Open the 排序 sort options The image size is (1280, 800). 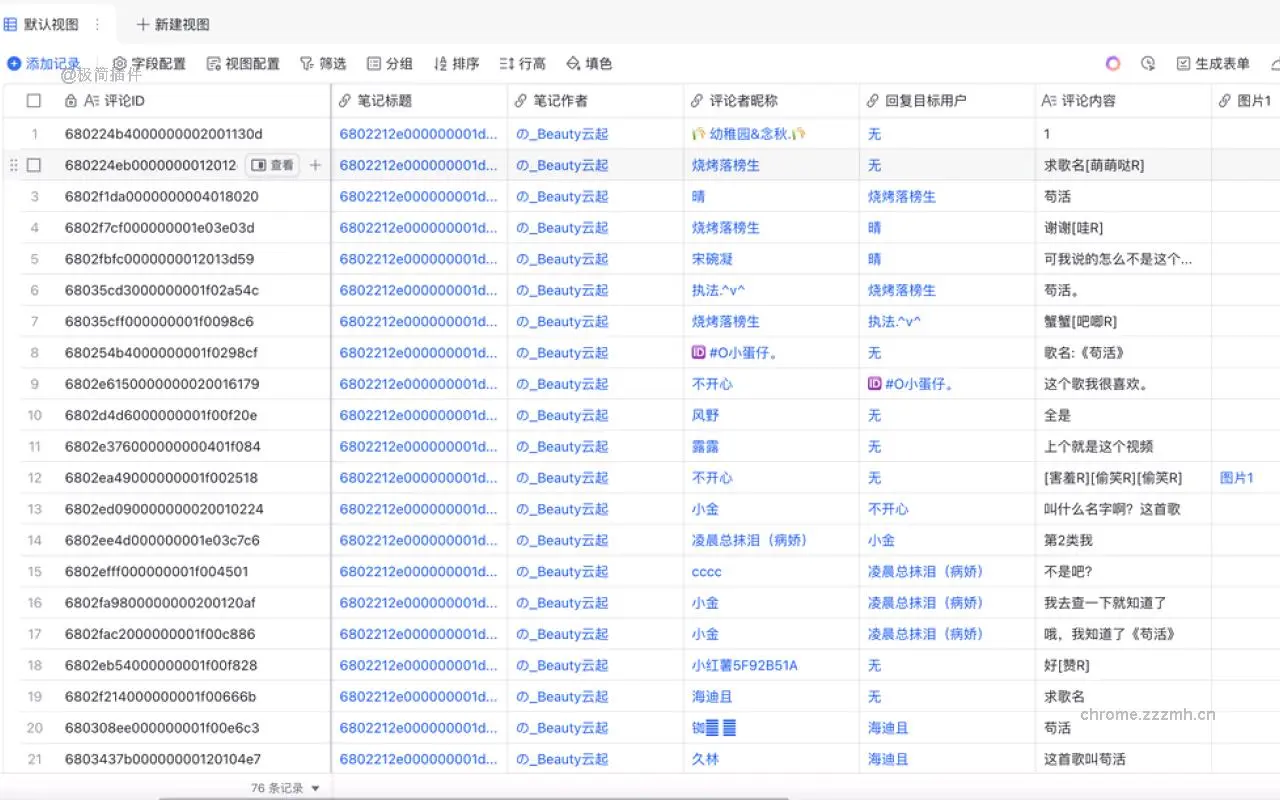point(456,64)
